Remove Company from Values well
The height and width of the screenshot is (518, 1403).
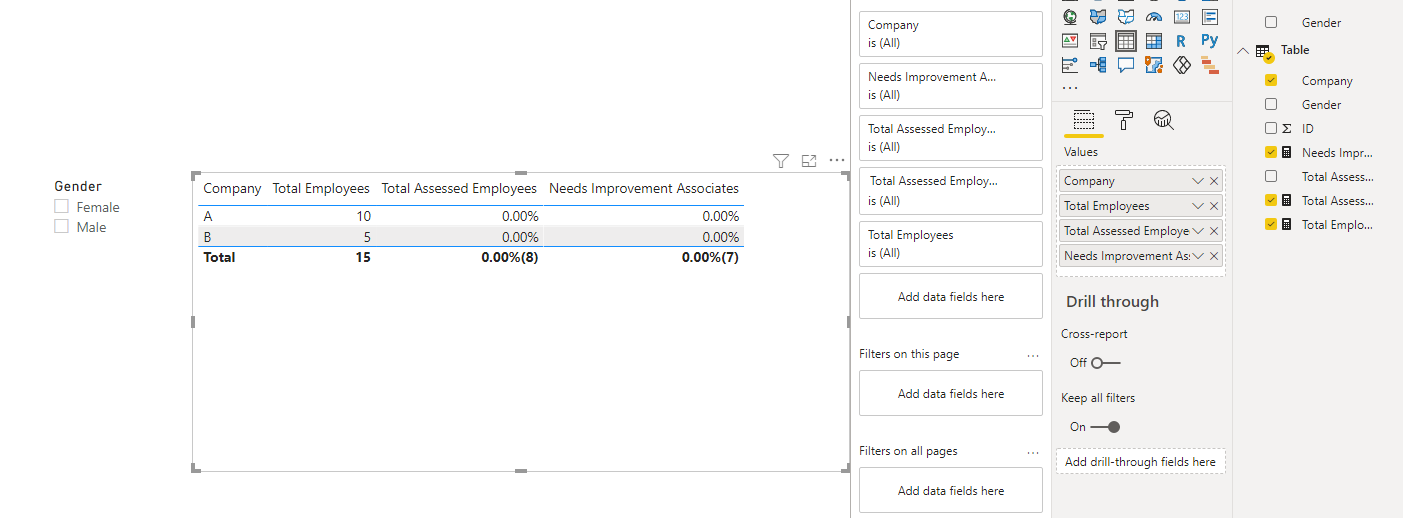(x=1214, y=181)
